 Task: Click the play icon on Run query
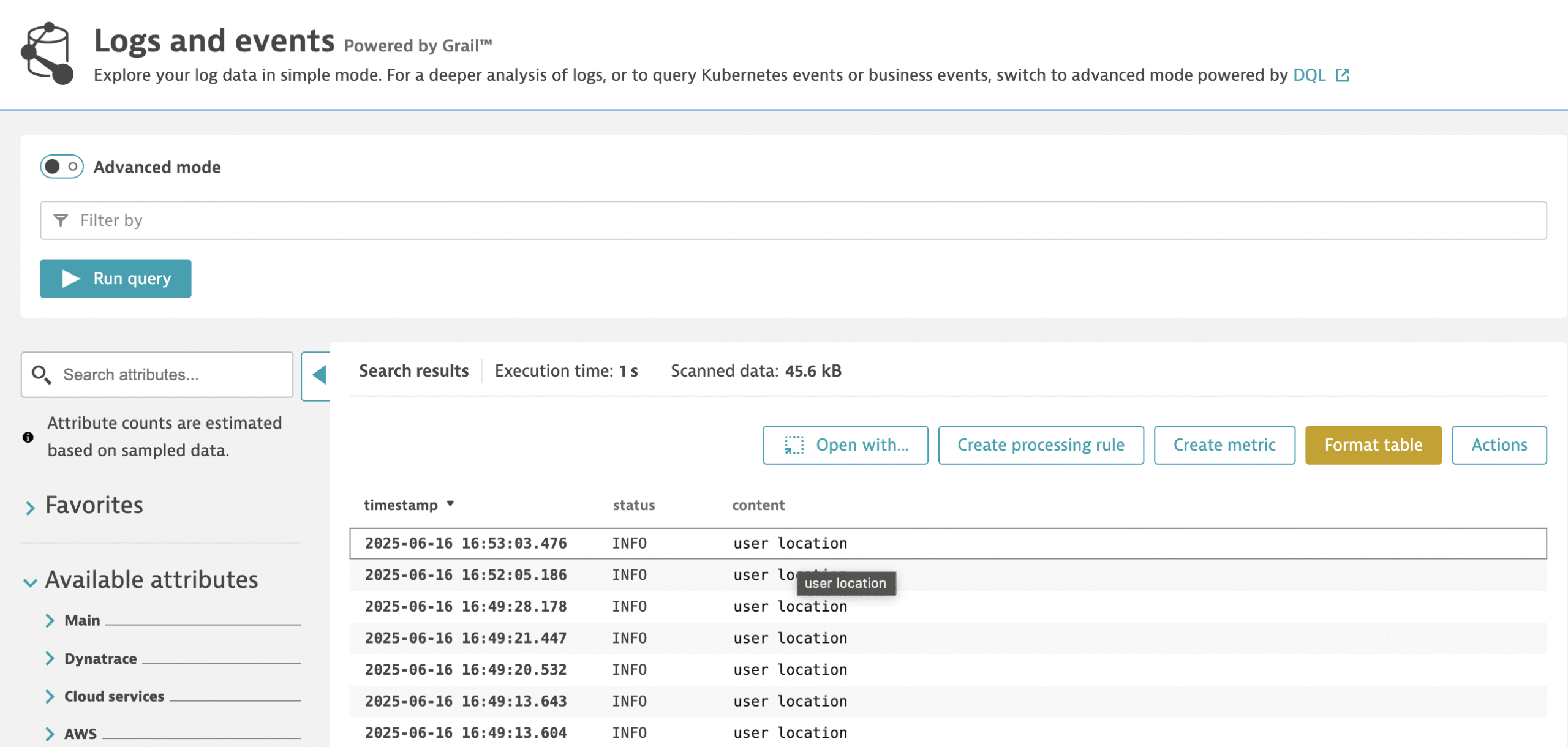(71, 279)
